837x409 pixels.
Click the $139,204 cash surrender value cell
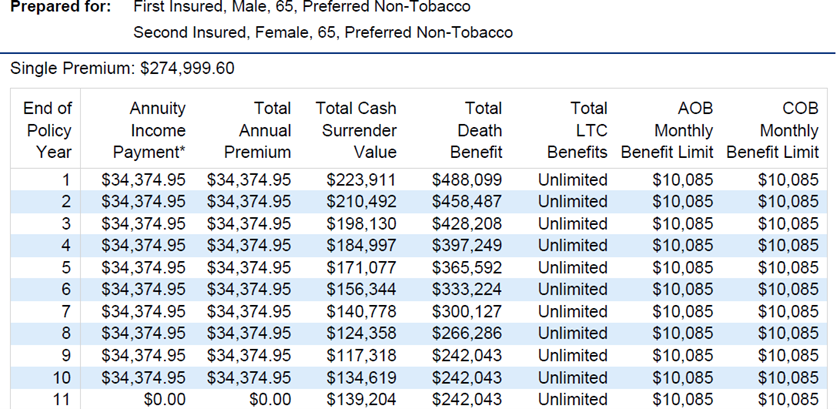coord(362,399)
